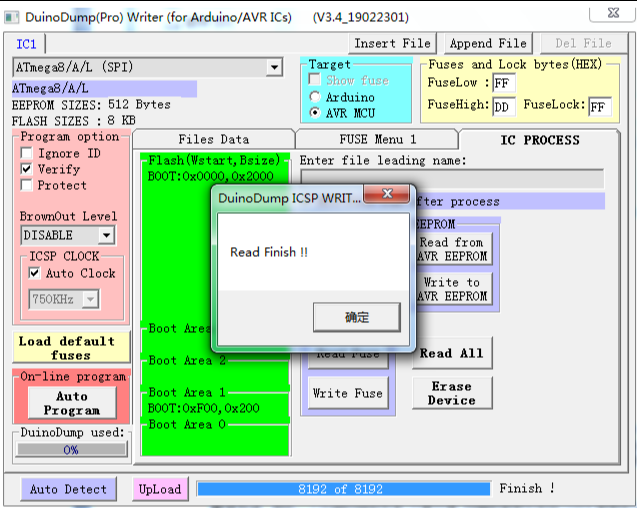The width and height of the screenshot is (637, 508).
Task: Expand the BrownOut Level DISABLE dropdown
Action: [x=106, y=235]
